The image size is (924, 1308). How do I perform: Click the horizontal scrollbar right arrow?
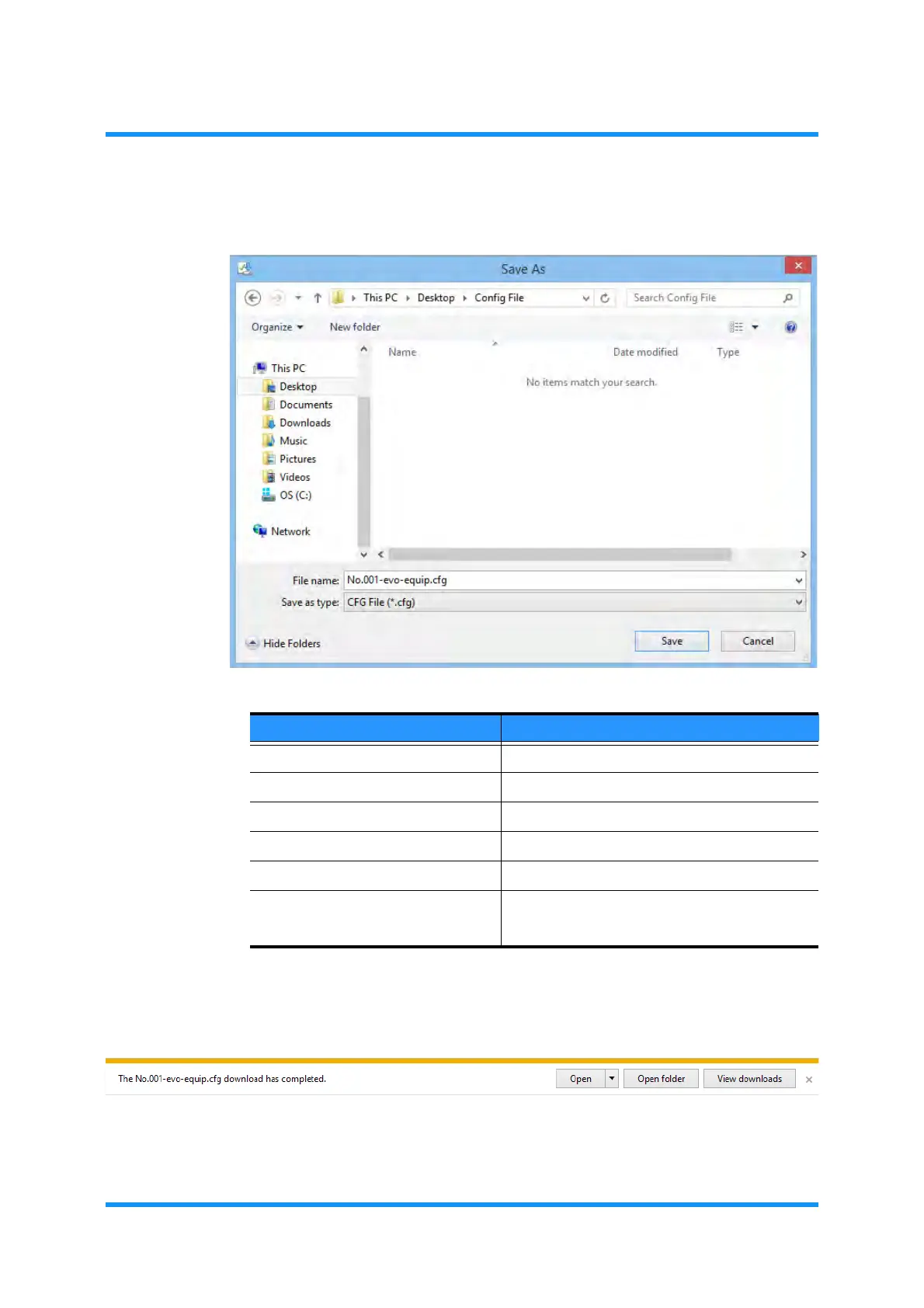pyautogui.click(x=803, y=555)
